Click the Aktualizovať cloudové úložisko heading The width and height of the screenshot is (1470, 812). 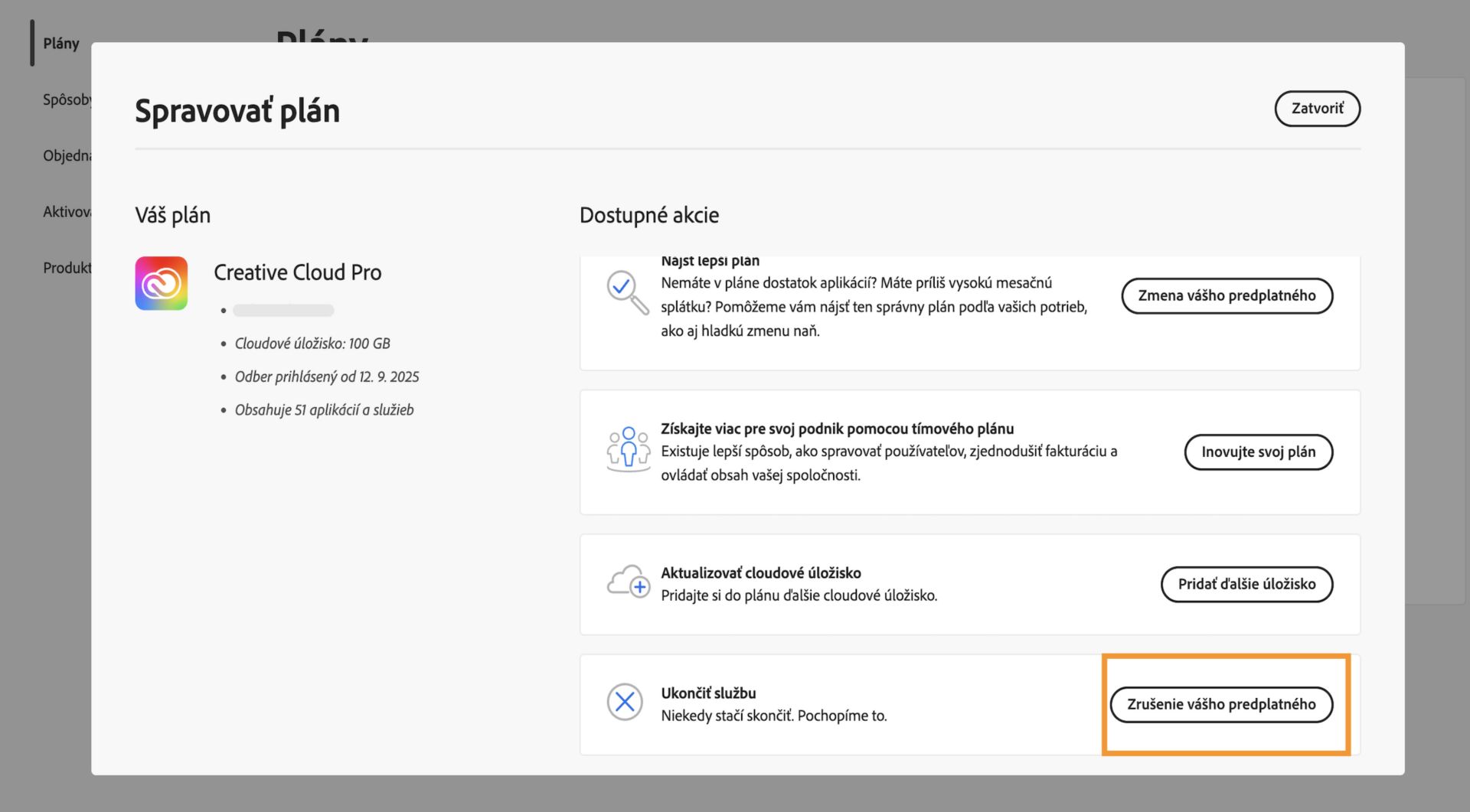[x=760, y=572]
